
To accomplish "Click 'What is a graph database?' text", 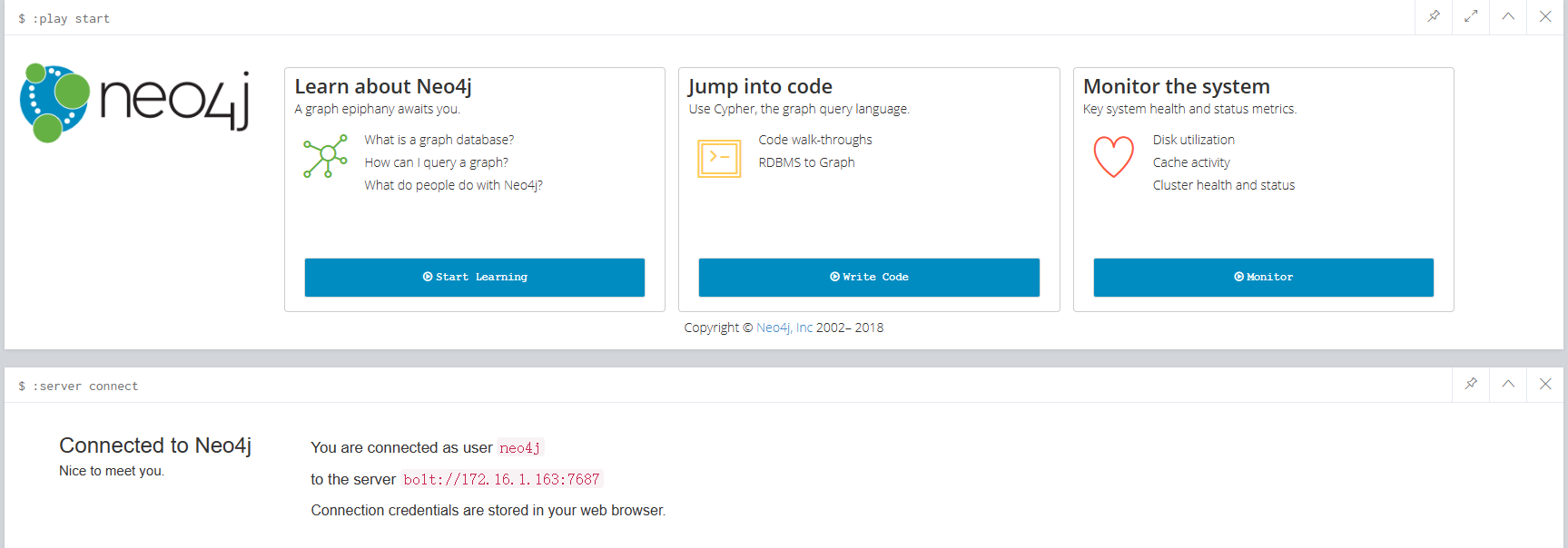I will (439, 140).
